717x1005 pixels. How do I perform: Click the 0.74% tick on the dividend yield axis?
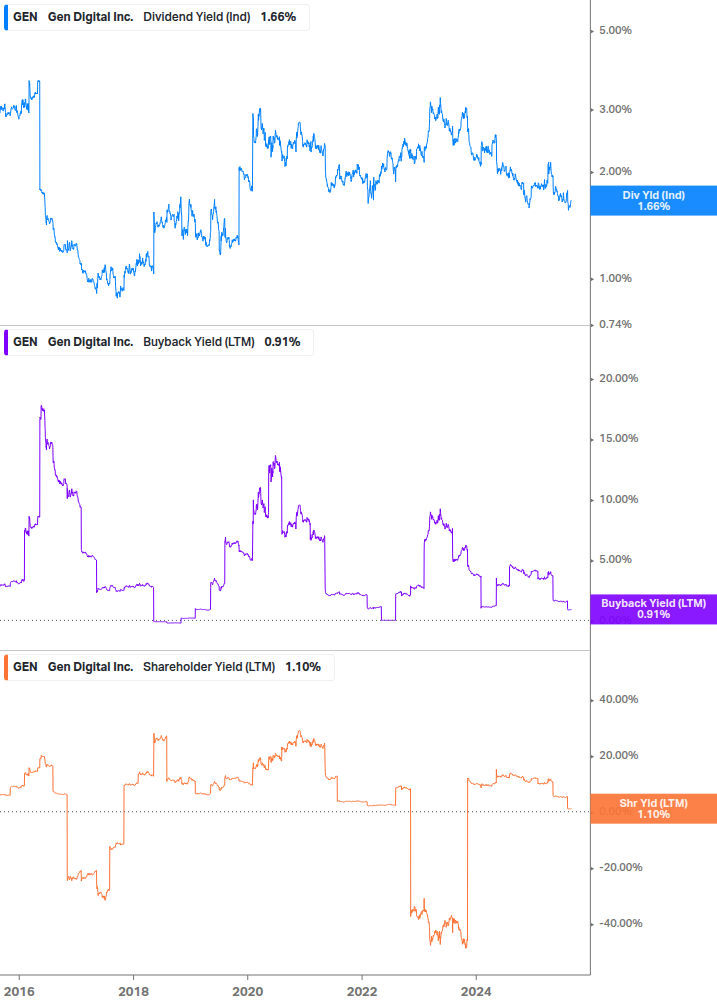coord(615,325)
